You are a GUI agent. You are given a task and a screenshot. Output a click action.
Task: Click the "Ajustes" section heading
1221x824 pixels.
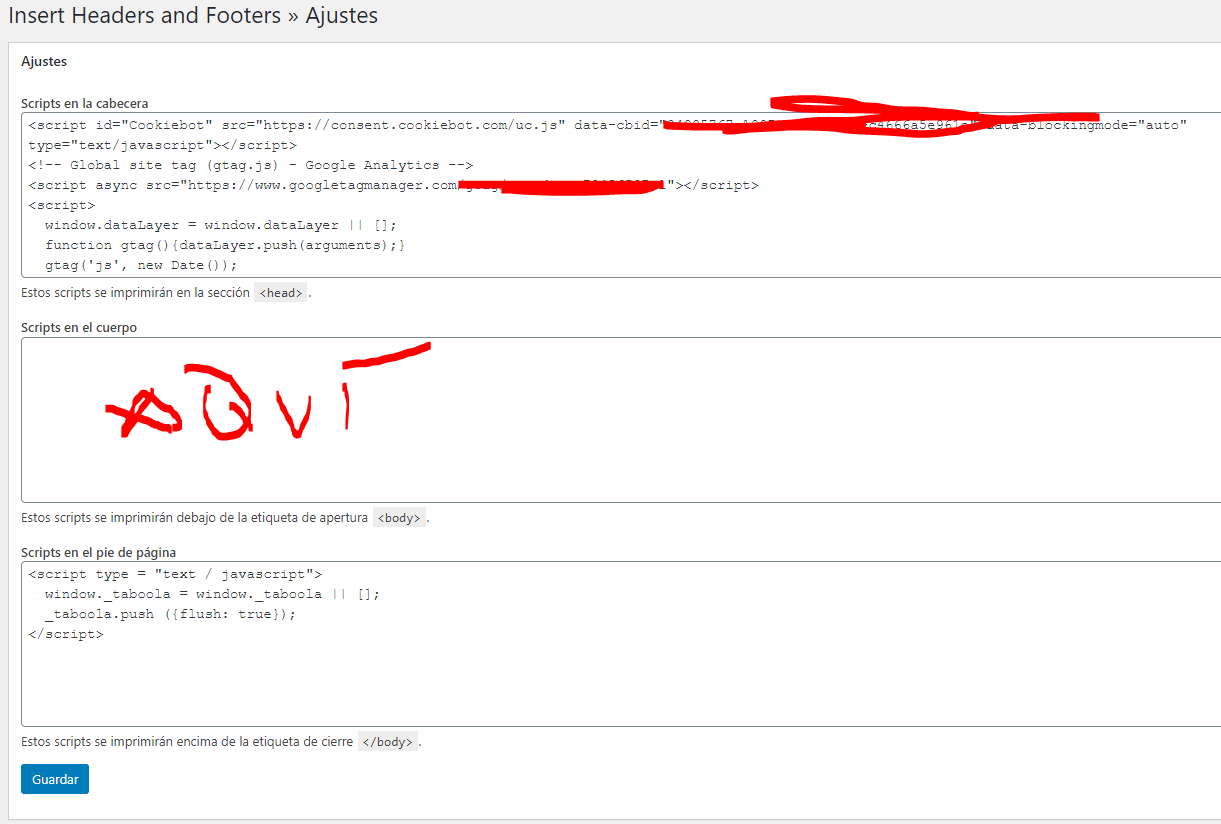(44, 61)
